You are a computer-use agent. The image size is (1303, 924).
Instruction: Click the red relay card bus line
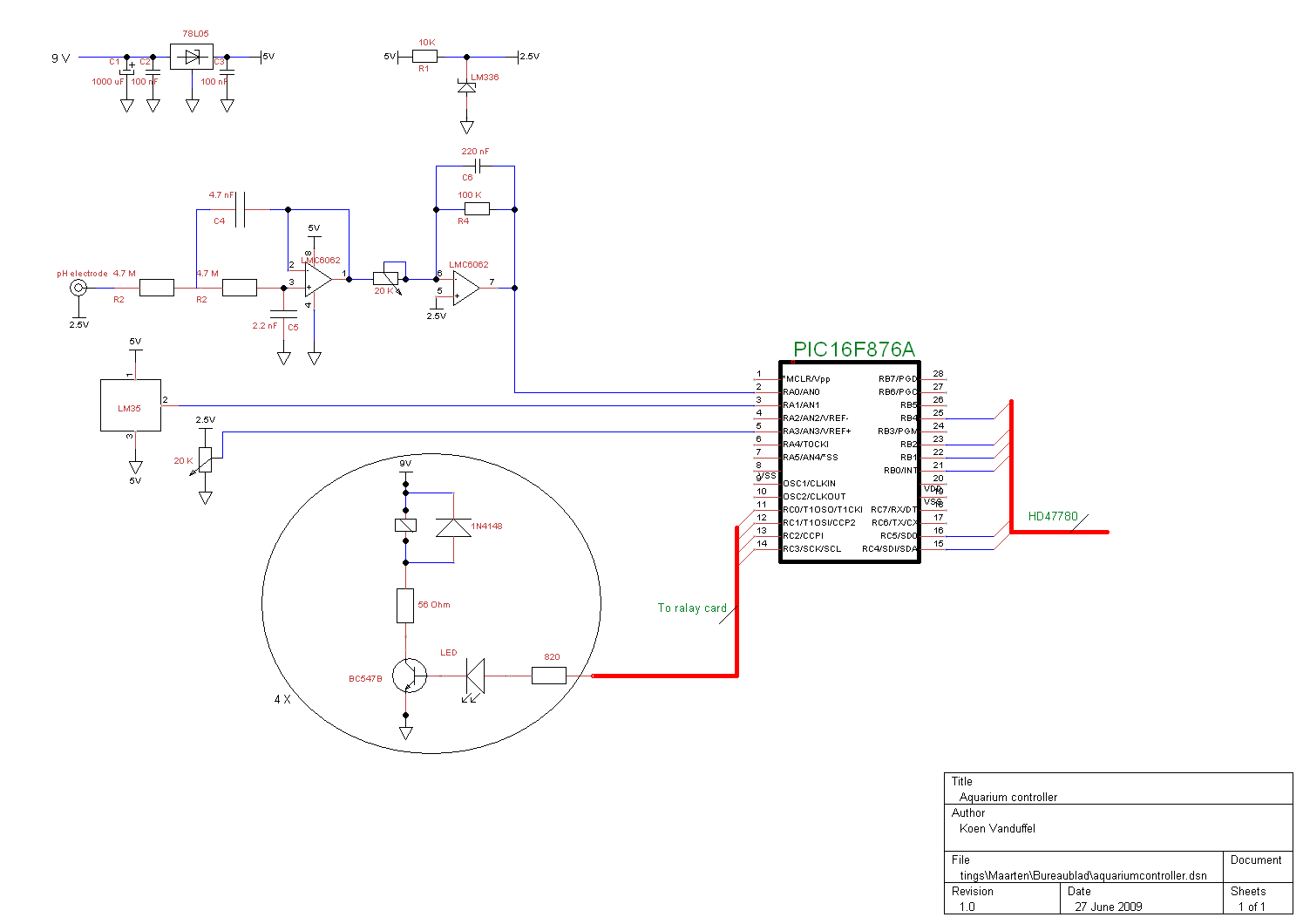point(737,601)
